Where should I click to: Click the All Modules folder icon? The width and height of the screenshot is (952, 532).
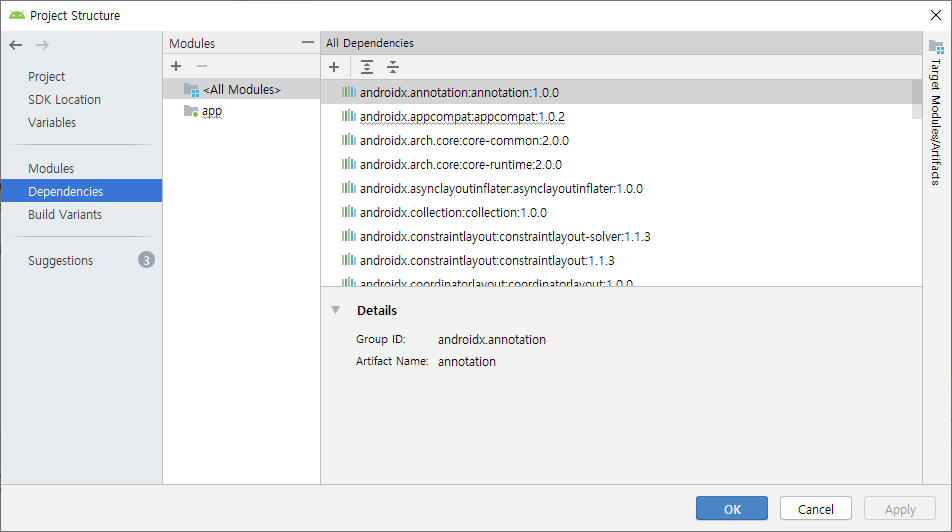coord(191,90)
